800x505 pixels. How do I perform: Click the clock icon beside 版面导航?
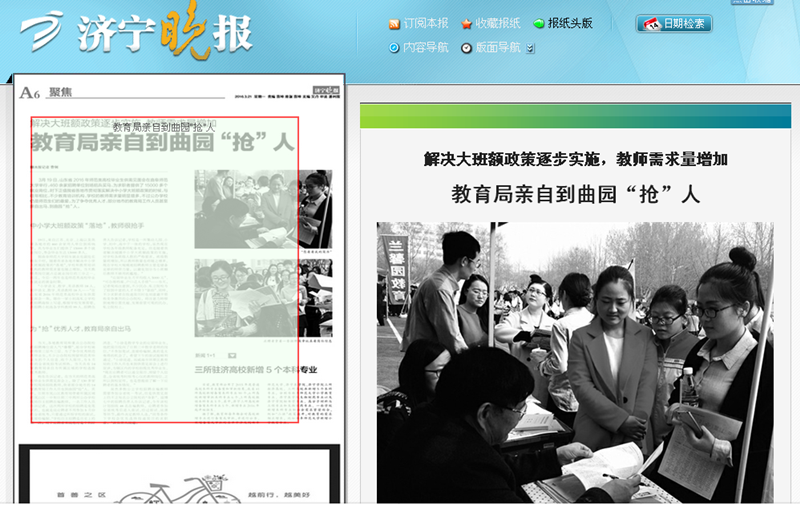click(466, 48)
